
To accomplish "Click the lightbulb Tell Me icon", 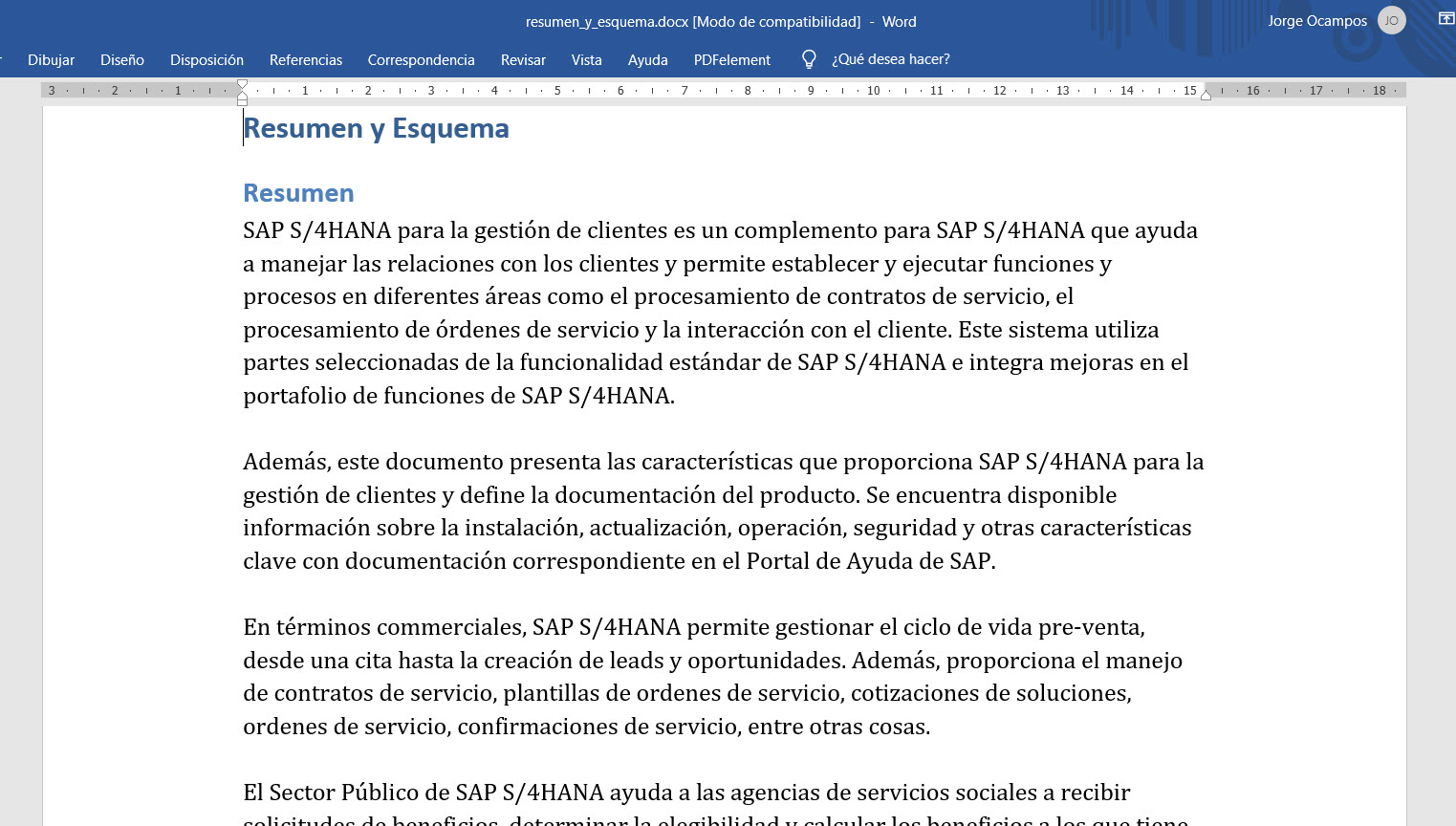I will [x=809, y=59].
